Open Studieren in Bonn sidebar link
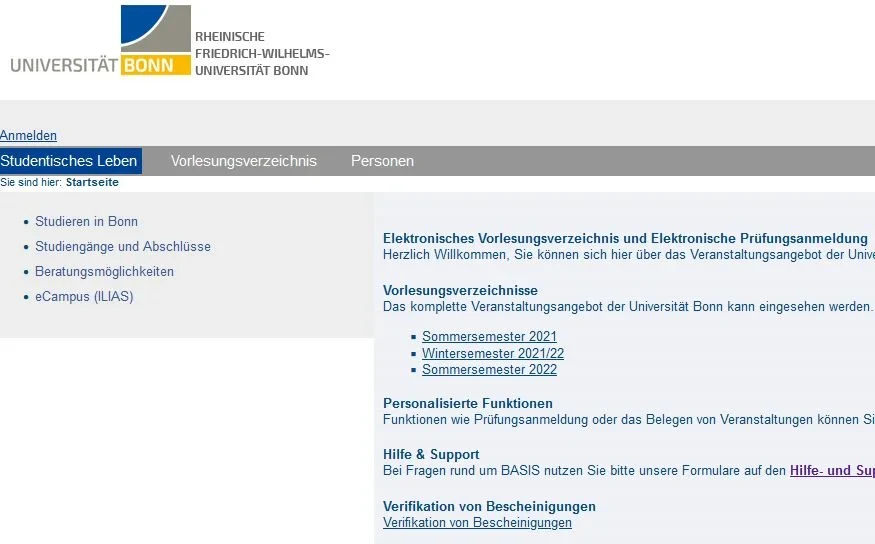875x544 pixels. pos(86,222)
